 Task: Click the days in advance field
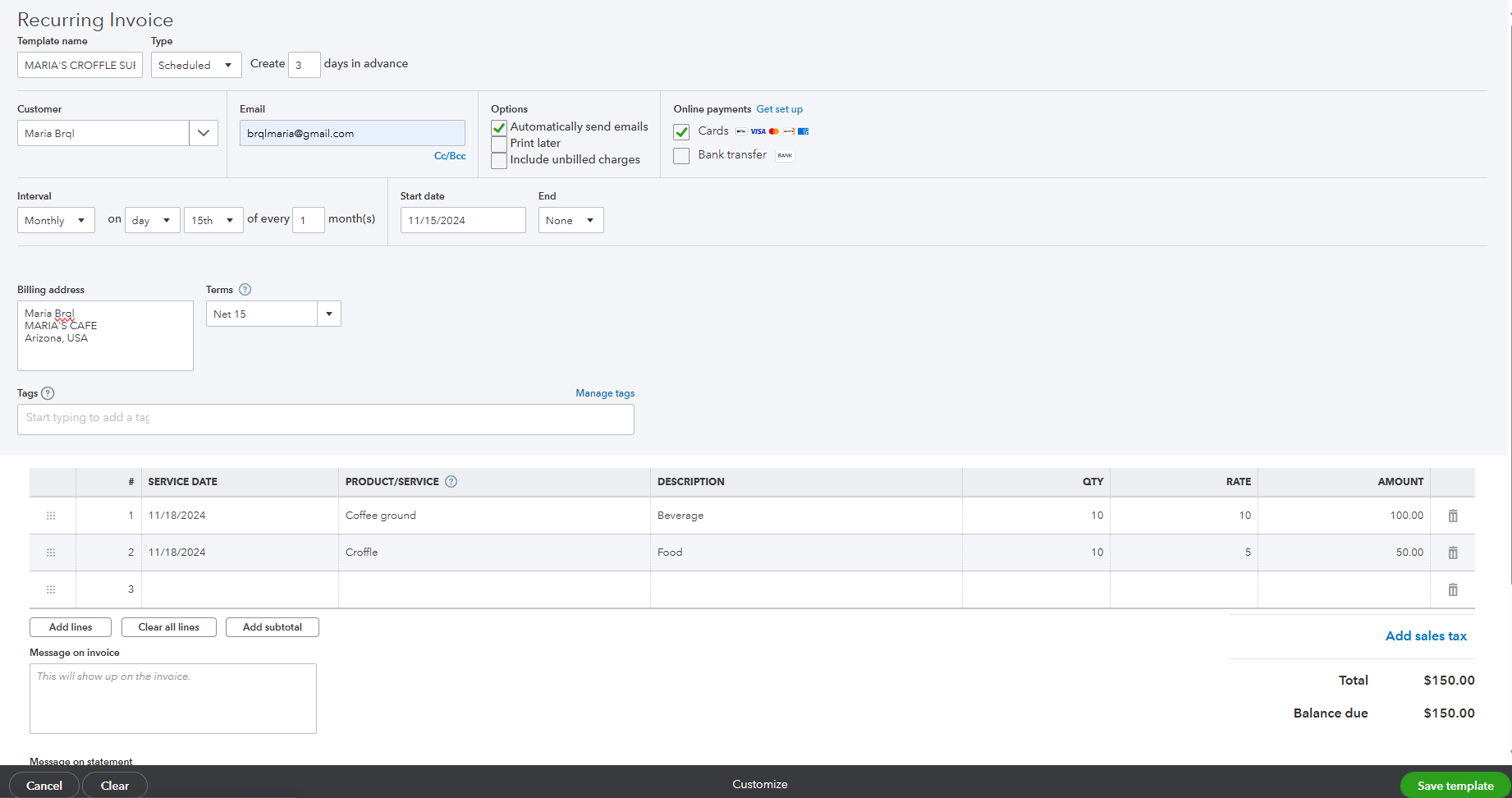tap(305, 65)
